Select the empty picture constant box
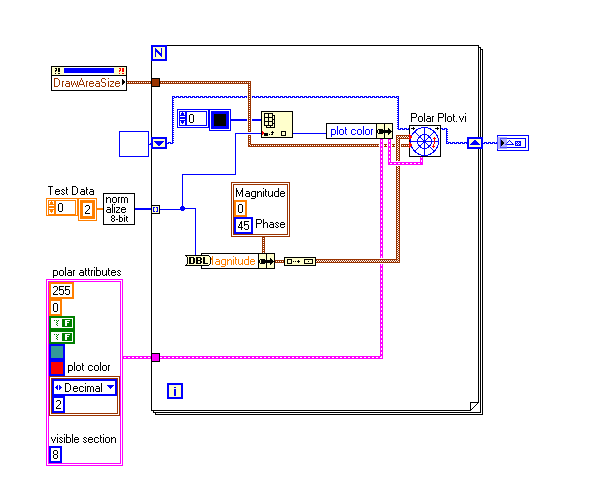The image size is (611, 490). [x=134, y=144]
